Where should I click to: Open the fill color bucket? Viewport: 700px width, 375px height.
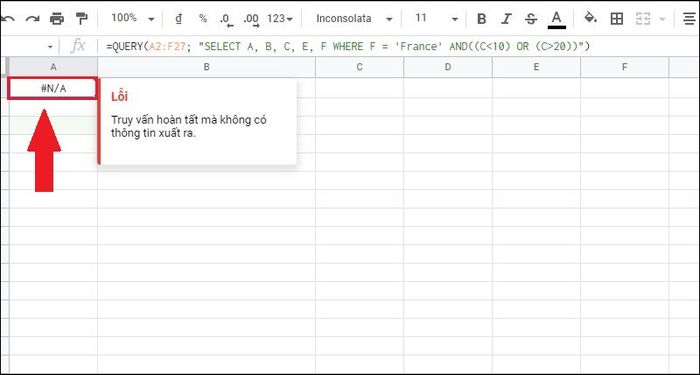click(x=591, y=18)
